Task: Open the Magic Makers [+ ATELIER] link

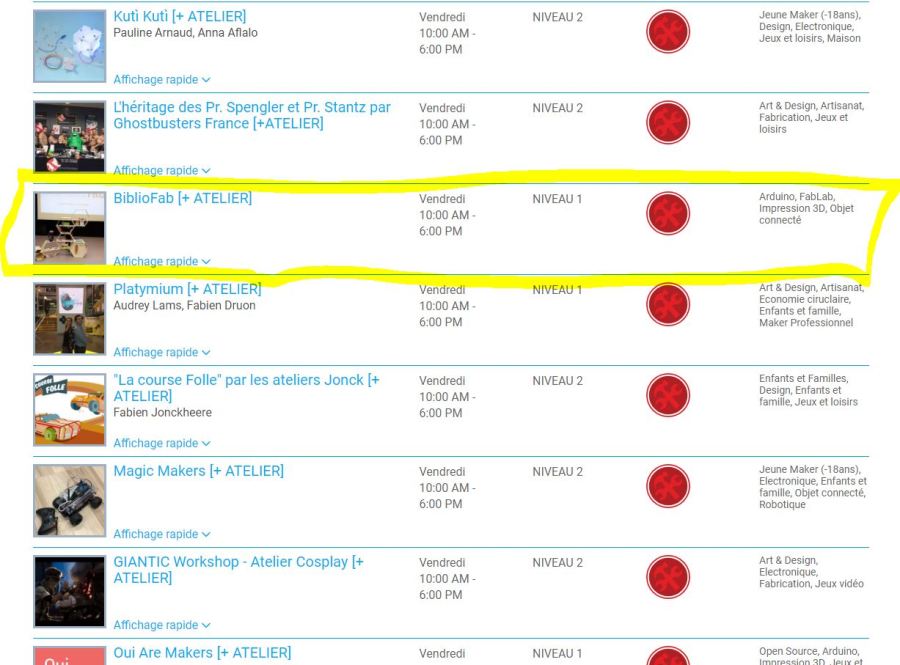Action: coord(198,471)
